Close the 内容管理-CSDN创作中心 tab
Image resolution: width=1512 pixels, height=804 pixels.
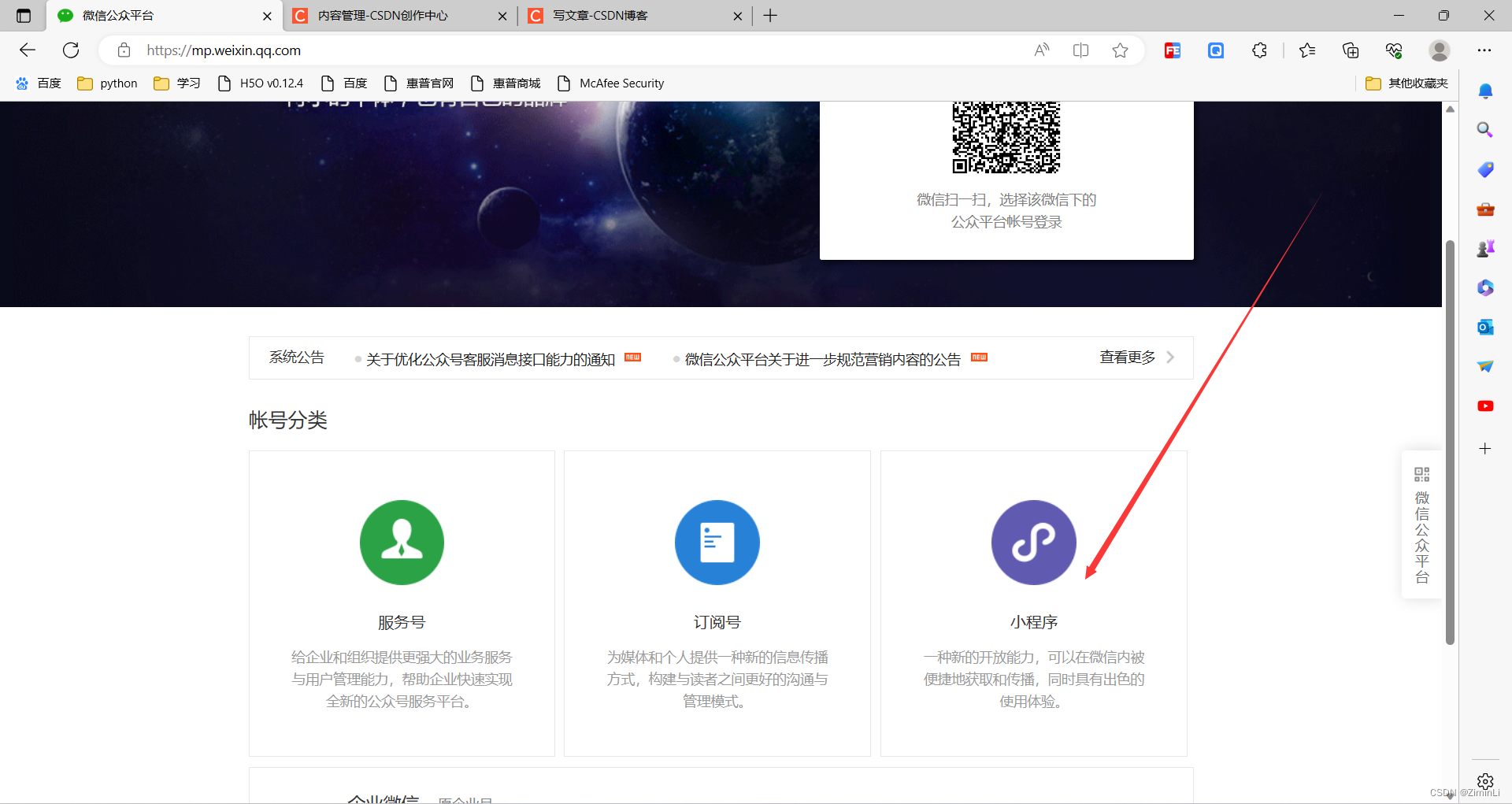click(502, 16)
